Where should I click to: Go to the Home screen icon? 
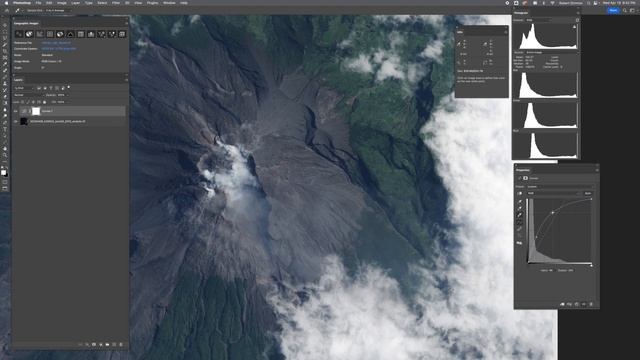click(7, 10)
